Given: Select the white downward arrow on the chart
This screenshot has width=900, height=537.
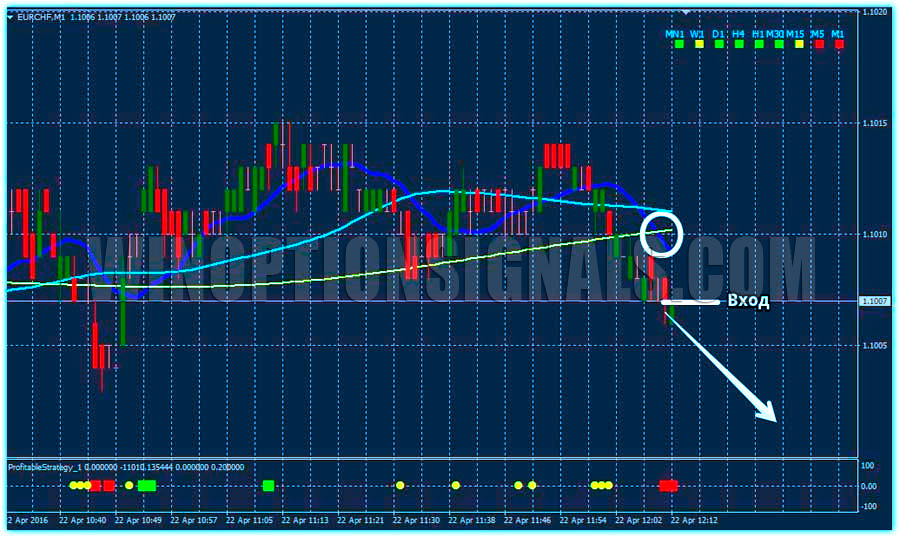Looking at the screenshot, I should 725,370.
